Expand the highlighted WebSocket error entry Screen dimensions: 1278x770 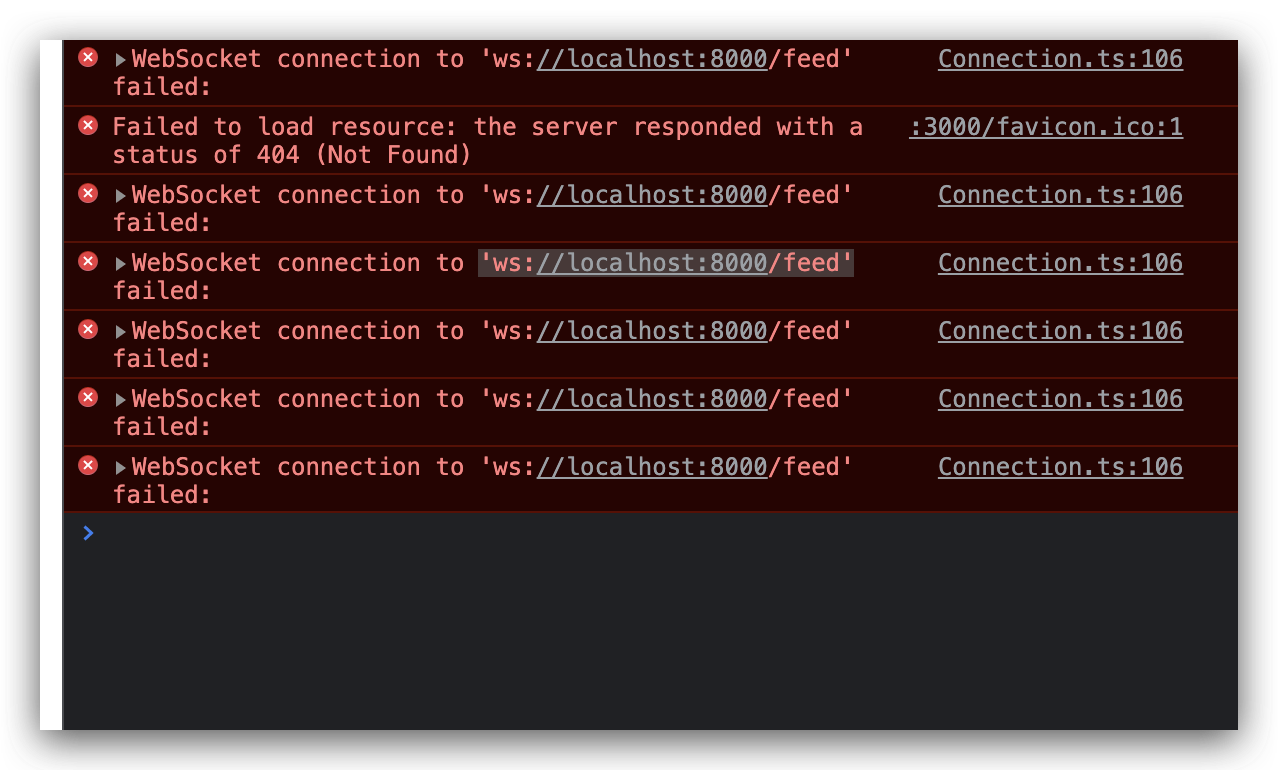click(x=119, y=262)
